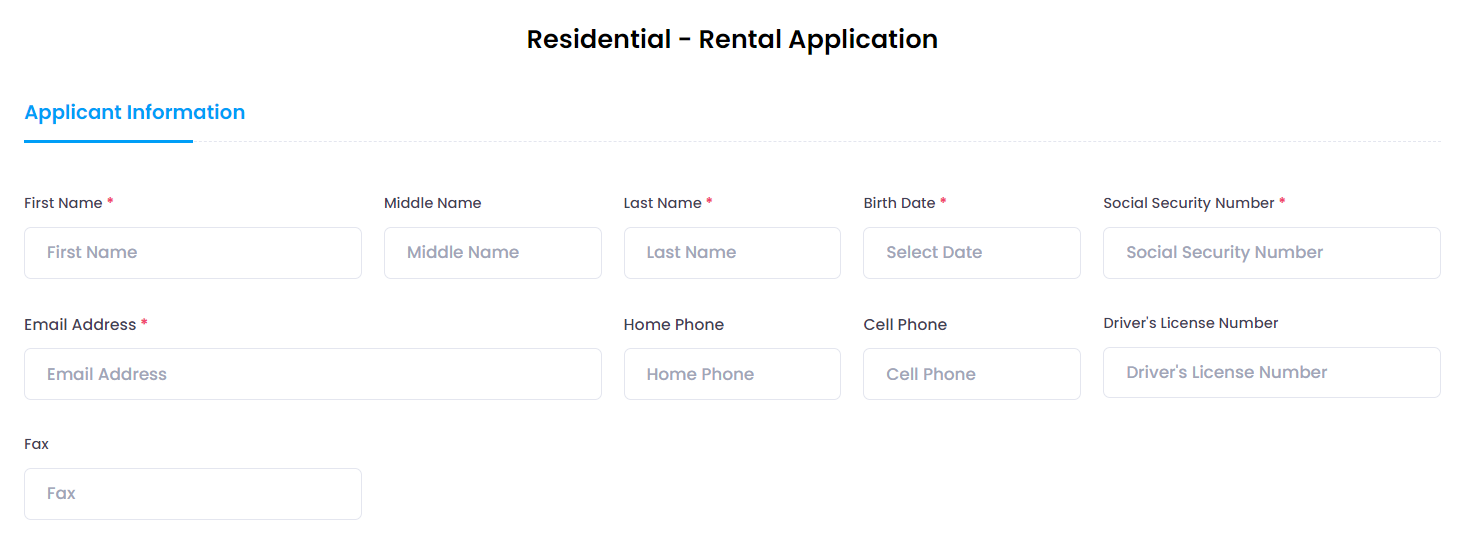Screen dimensions: 1468x535
Task: Click the Social Security Number input
Action: coord(1271,253)
